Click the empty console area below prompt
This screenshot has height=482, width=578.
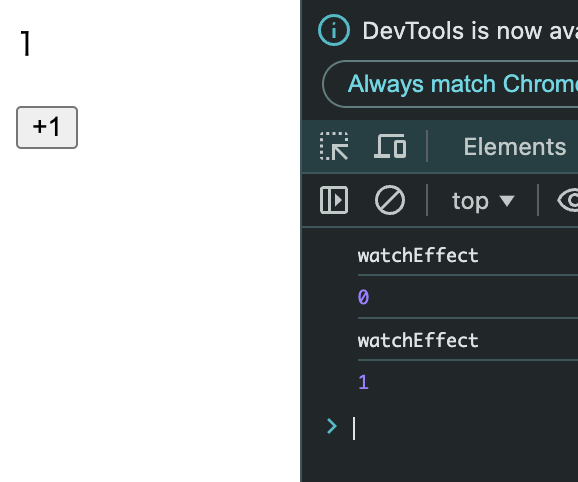[x=440, y=462]
